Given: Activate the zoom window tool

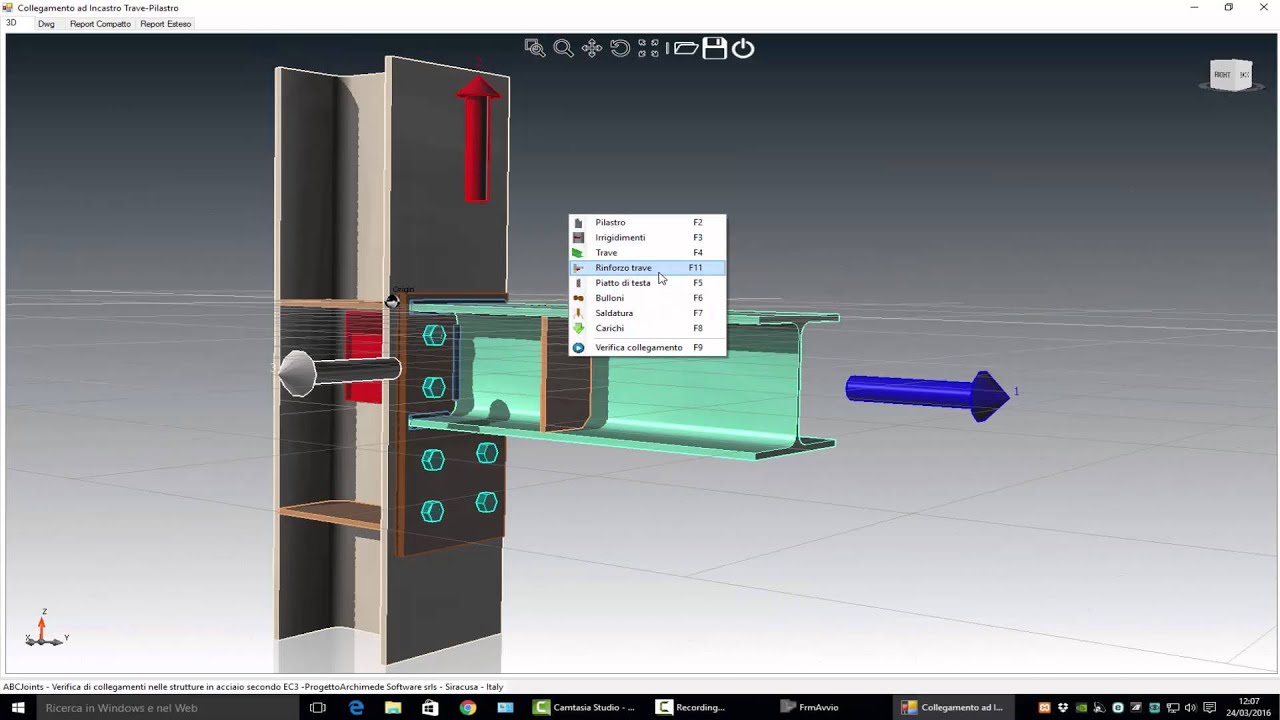Looking at the screenshot, I should pyautogui.click(x=535, y=48).
